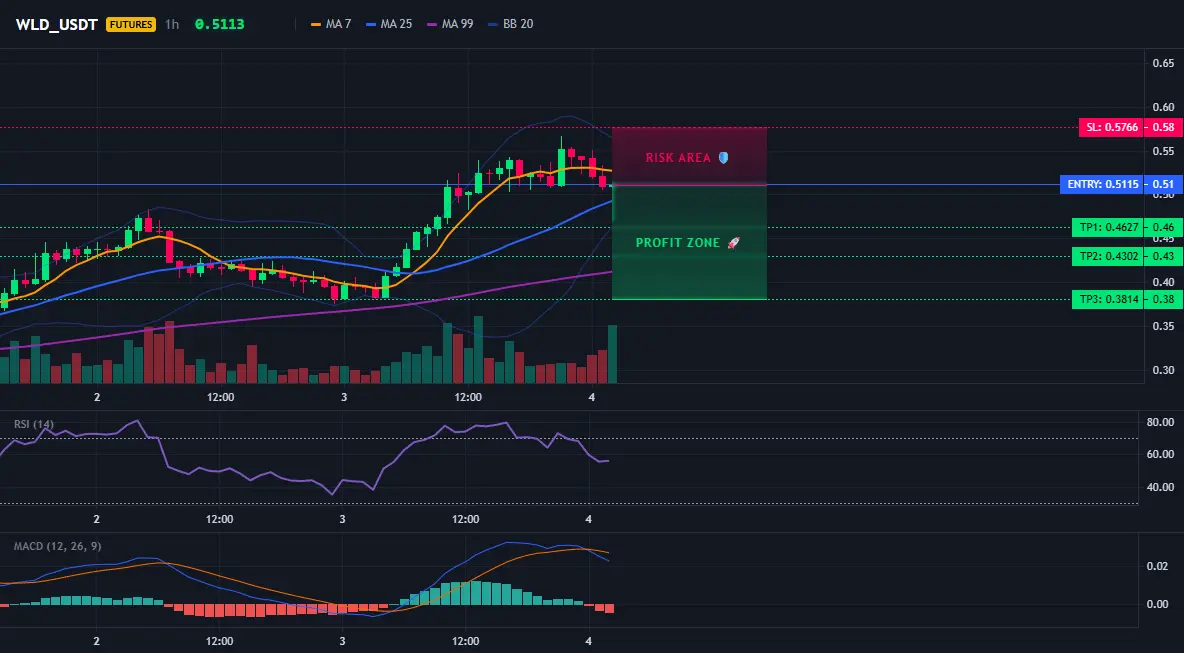Toggle the MA 99 legend entry
Viewport: 1184px width, 653px height.
click(450, 24)
